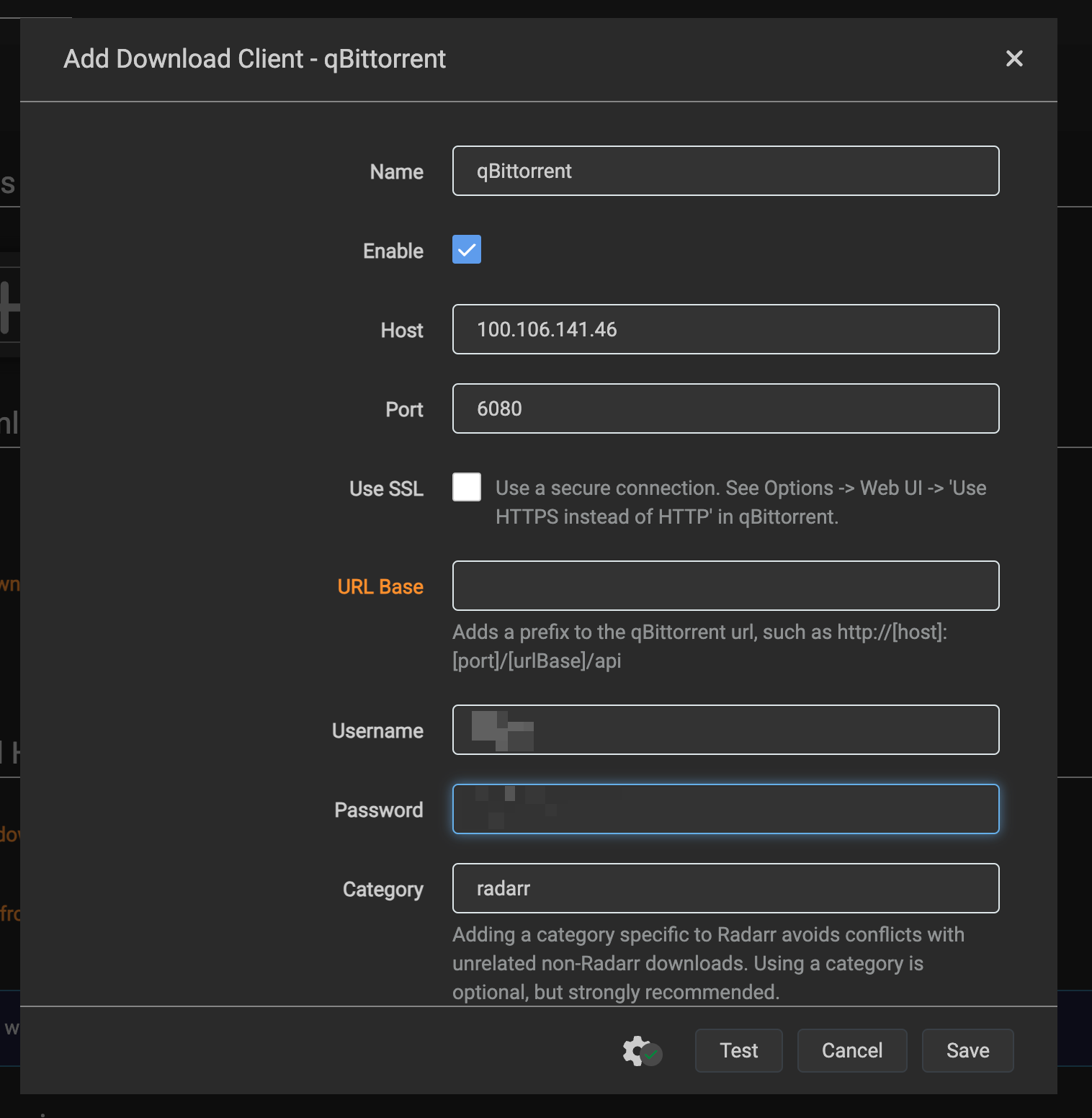
Task: Click the Password input field
Action: point(726,809)
